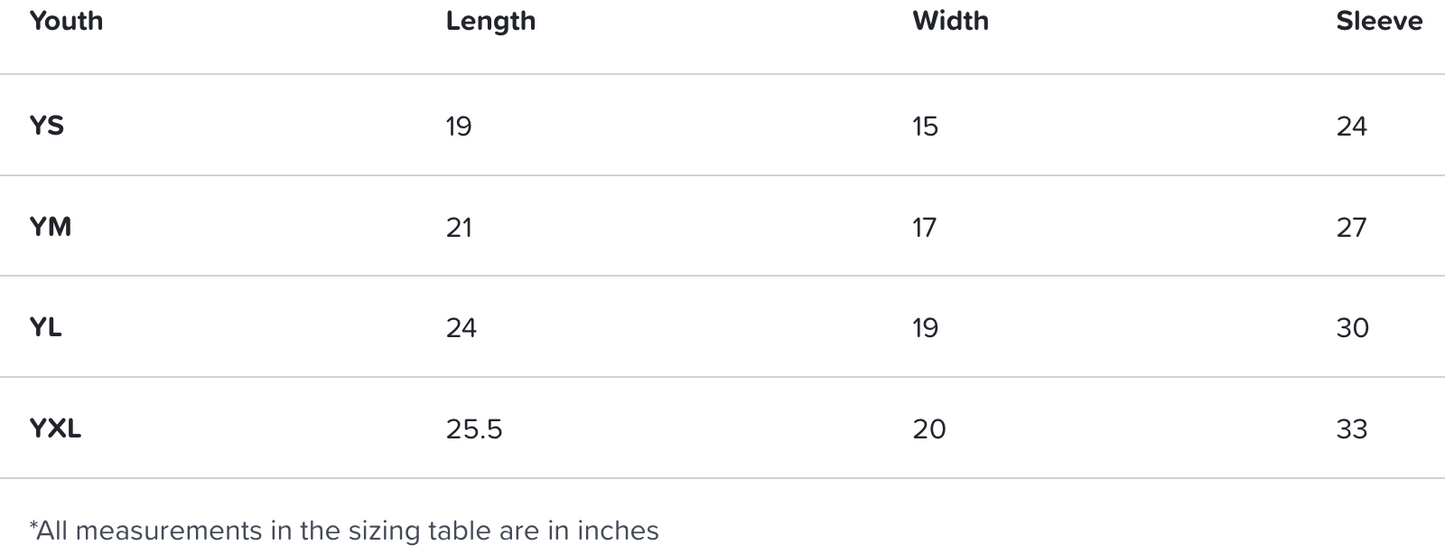Select the YXL size row label
This screenshot has height=555, width=1445.
(56, 429)
